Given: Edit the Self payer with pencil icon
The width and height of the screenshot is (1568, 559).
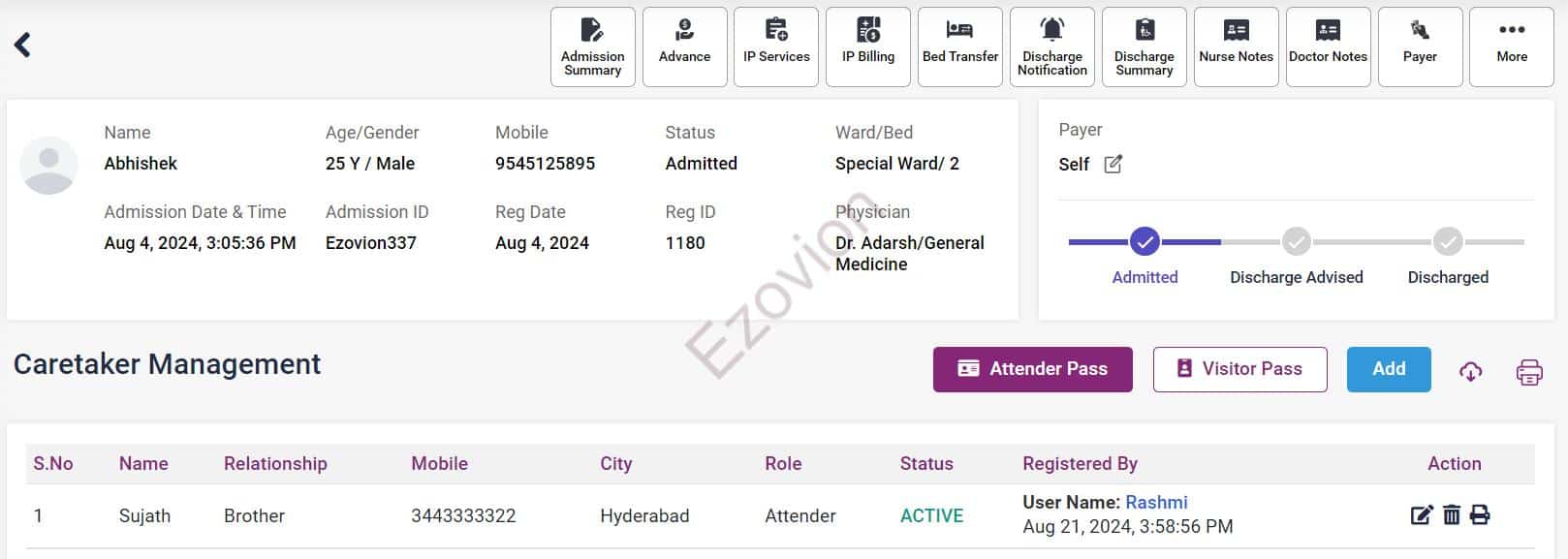Looking at the screenshot, I should tap(1113, 164).
